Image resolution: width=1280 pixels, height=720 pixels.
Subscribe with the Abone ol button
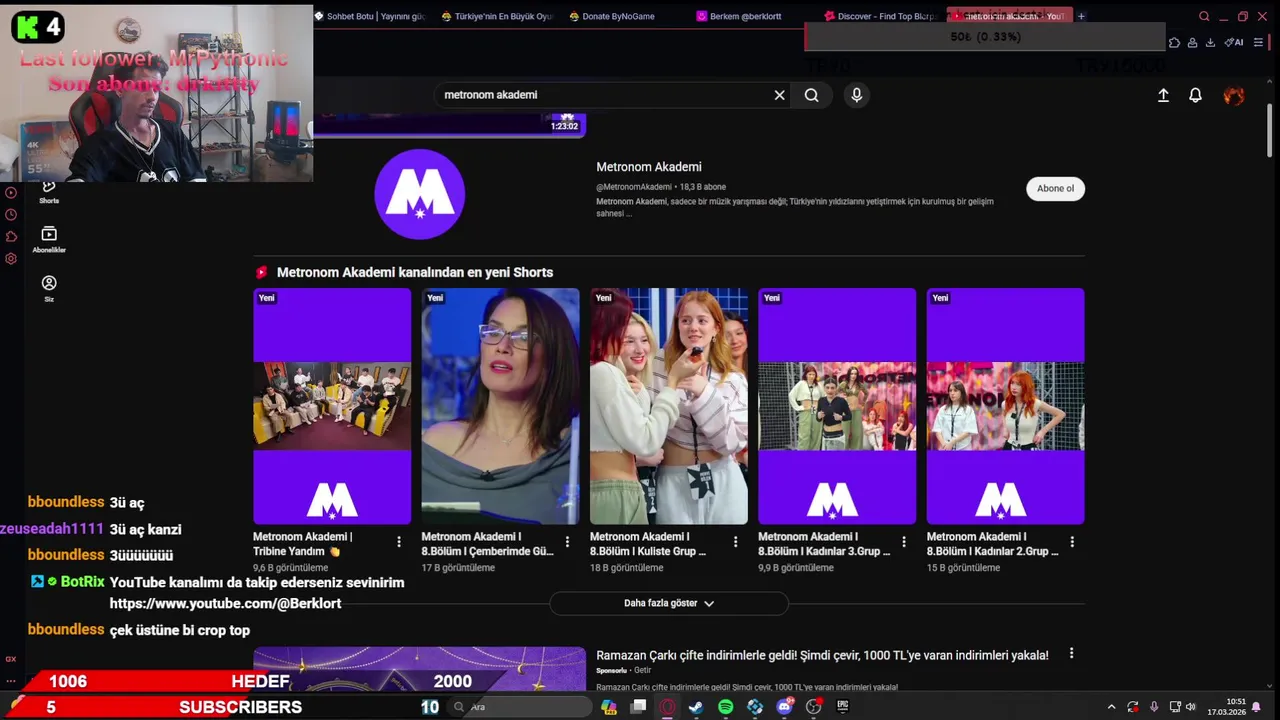pyautogui.click(x=1055, y=188)
